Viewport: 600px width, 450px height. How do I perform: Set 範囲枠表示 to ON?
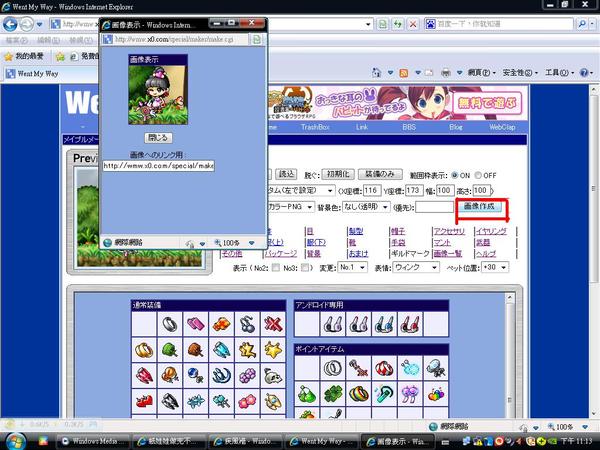[455, 175]
